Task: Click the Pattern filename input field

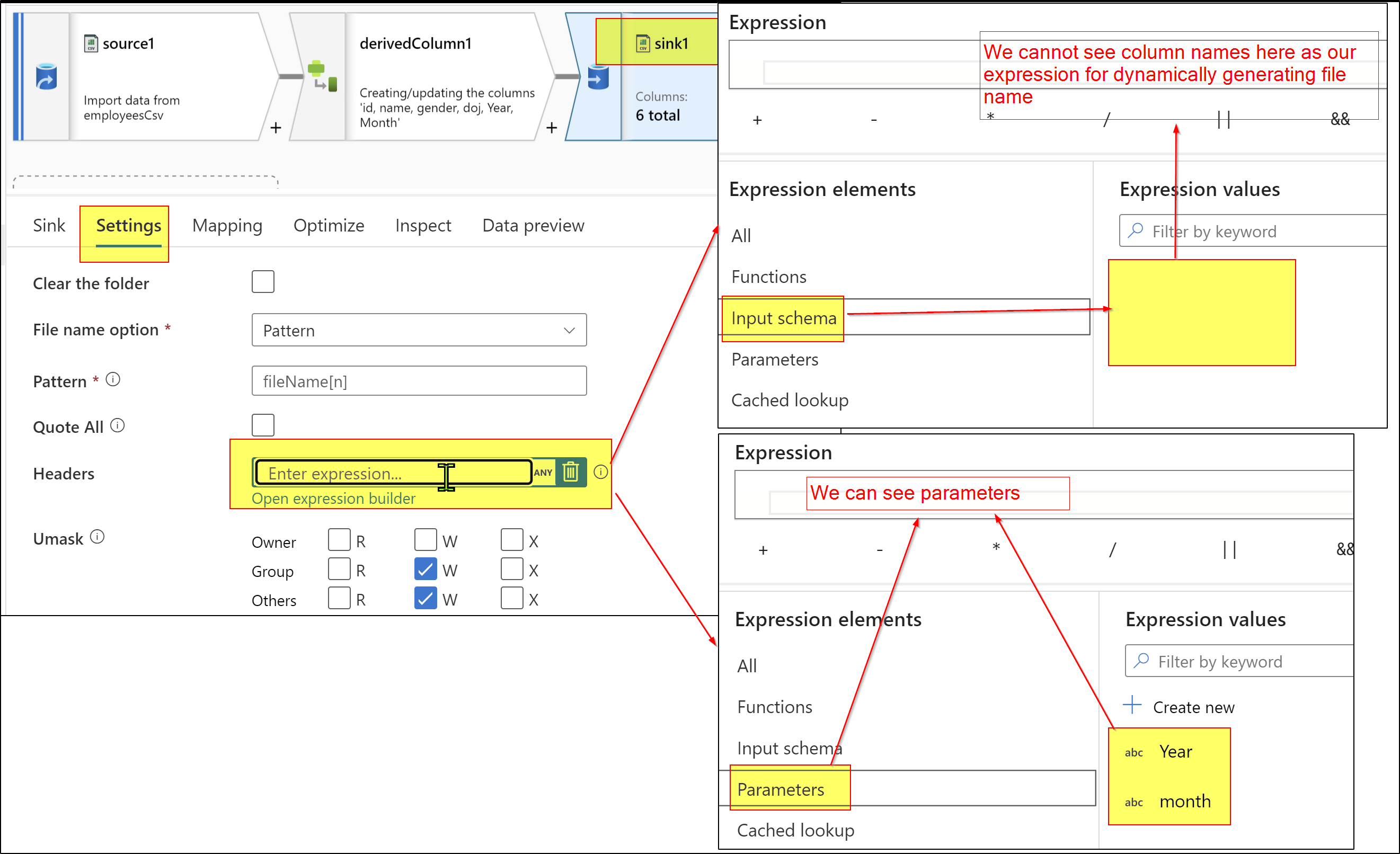Action: pyautogui.click(x=419, y=381)
